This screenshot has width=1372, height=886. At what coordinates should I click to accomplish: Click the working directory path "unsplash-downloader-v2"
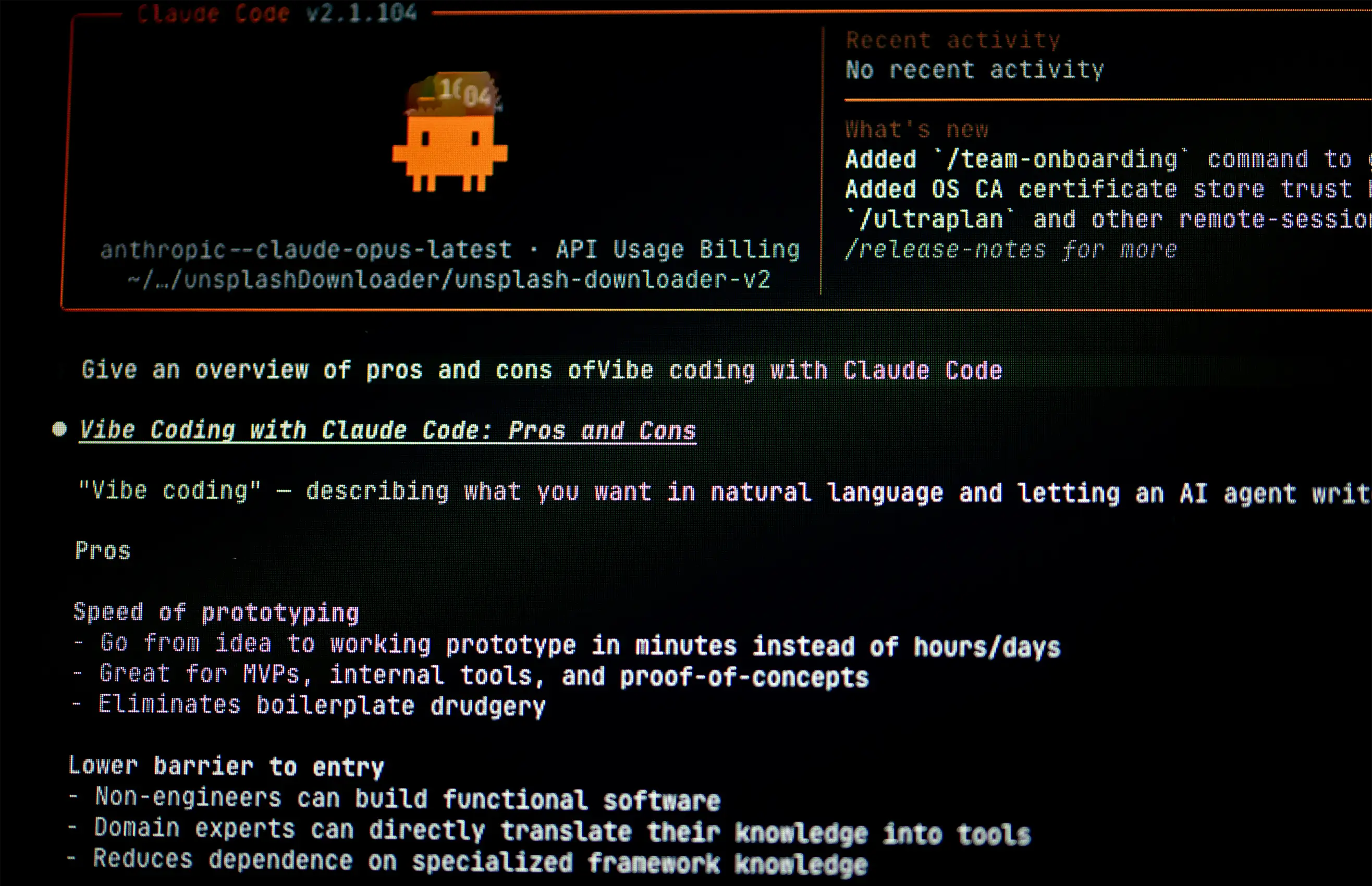[x=448, y=279]
